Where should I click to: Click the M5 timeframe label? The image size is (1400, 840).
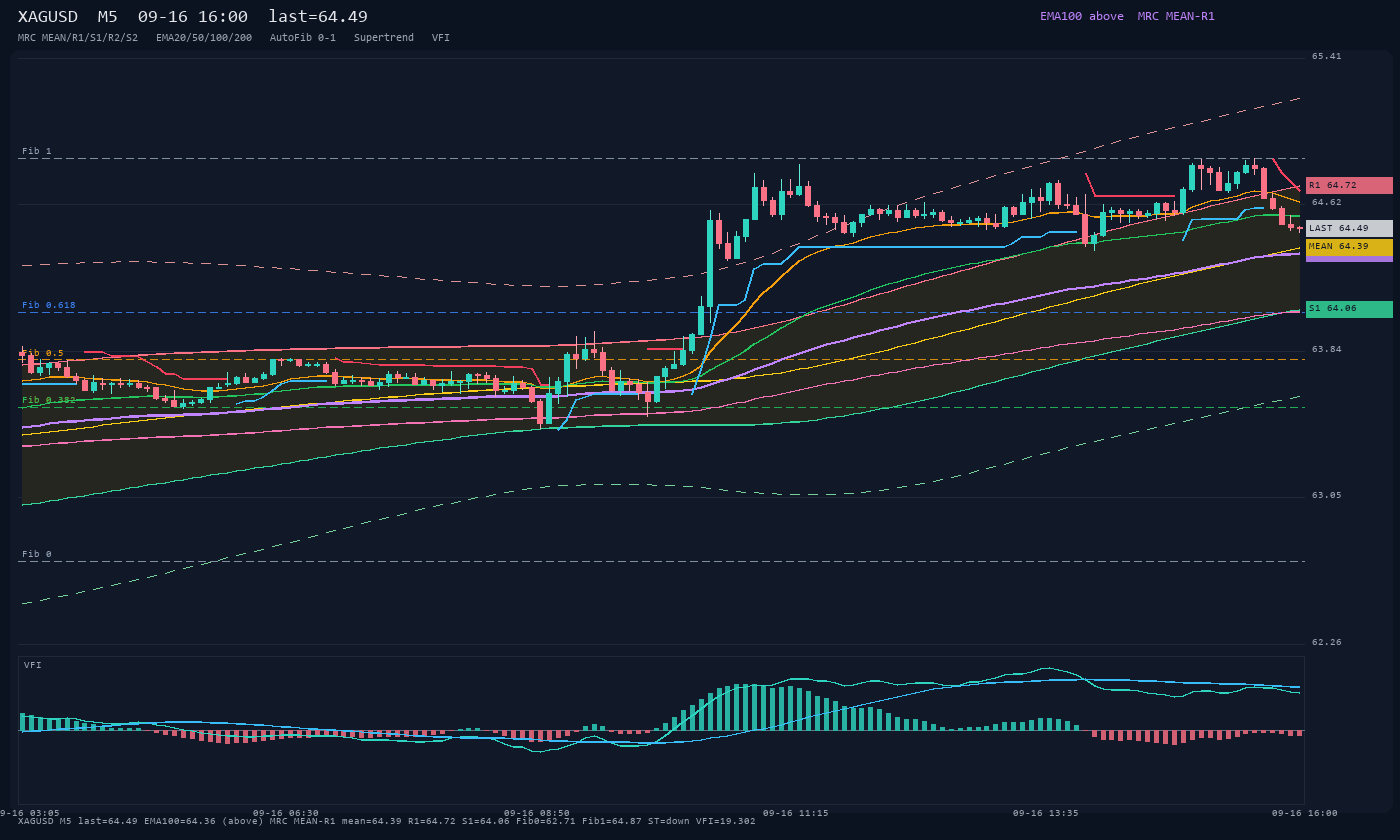[x=107, y=17]
